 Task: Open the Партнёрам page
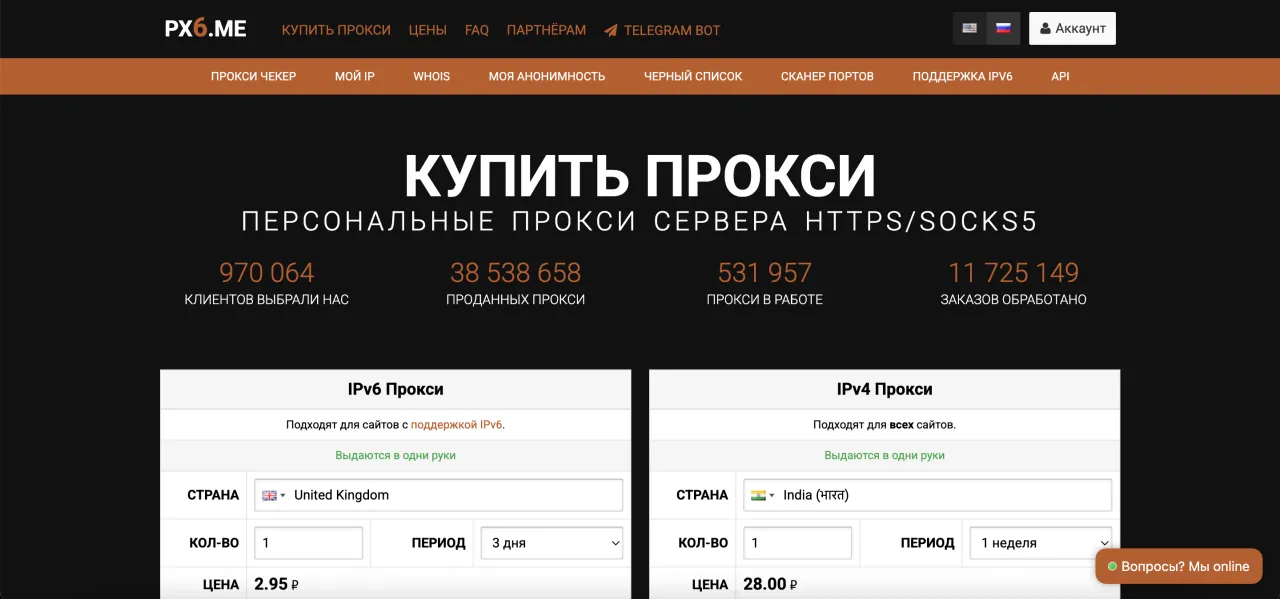point(546,30)
